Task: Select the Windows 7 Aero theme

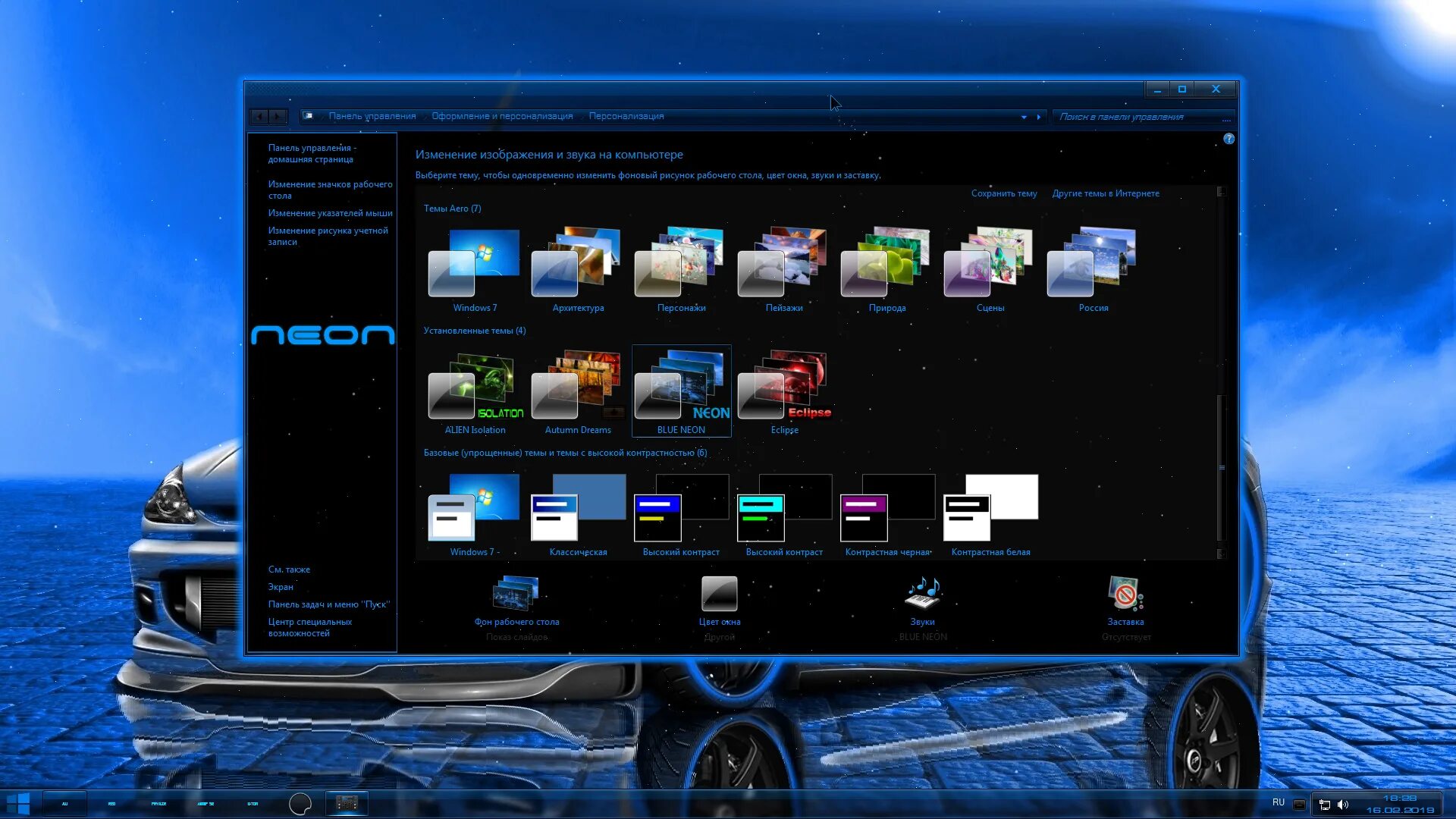Action: coord(475,269)
